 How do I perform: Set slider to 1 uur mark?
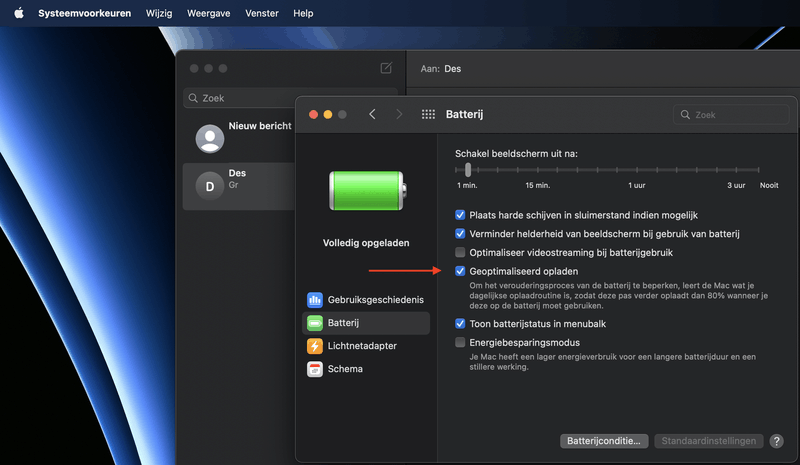(637, 170)
